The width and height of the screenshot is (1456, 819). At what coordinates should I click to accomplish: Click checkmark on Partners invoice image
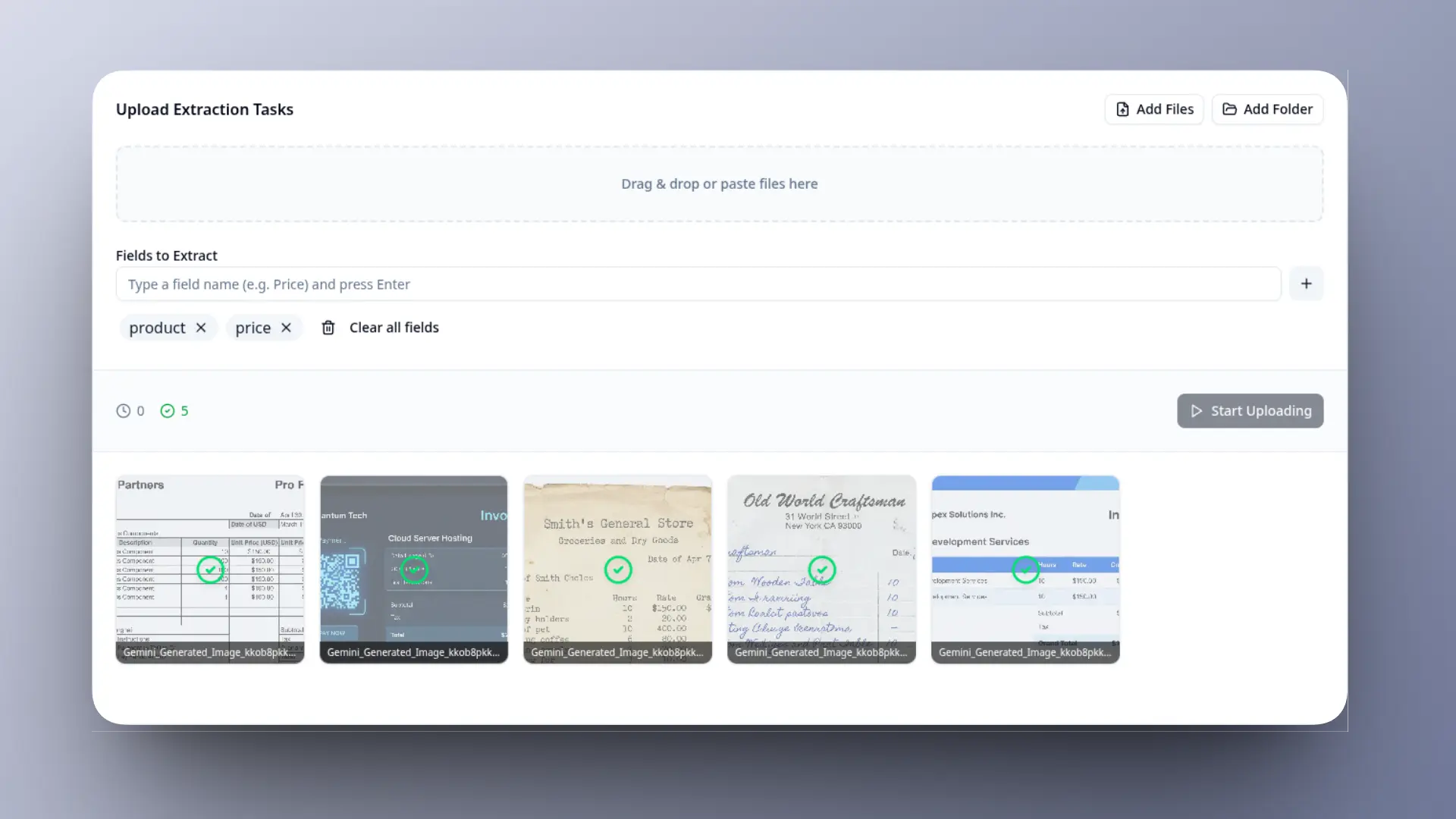tap(210, 570)
